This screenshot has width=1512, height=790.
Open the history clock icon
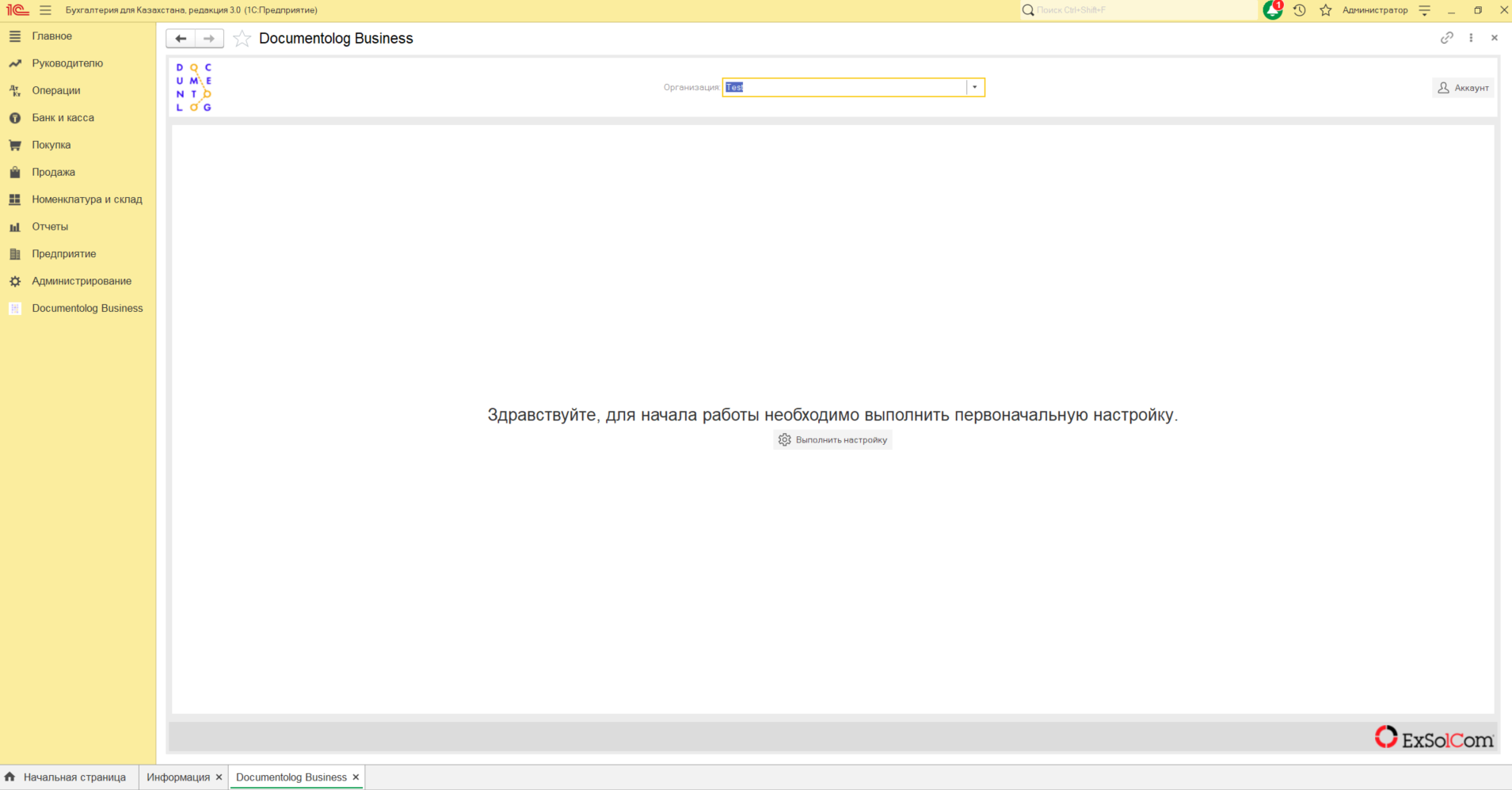1300,10
